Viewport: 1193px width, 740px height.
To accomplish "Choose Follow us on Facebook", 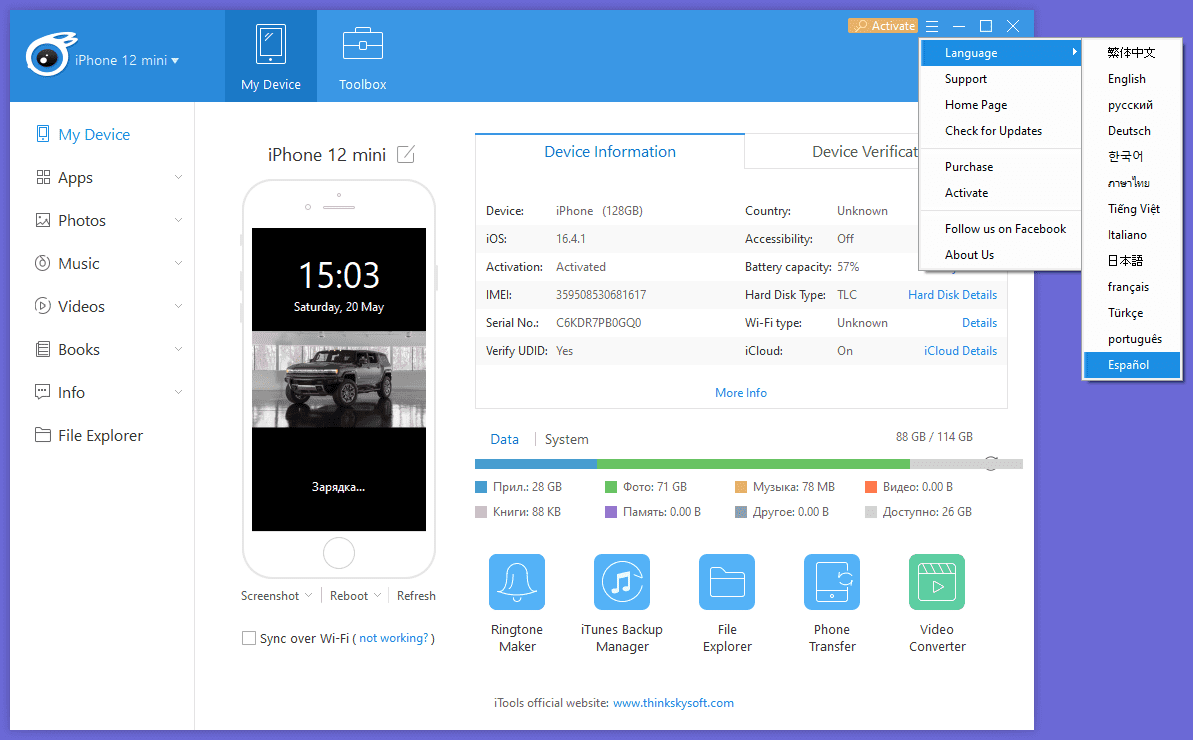I will pyautogui.click(x=1001, y=229).
